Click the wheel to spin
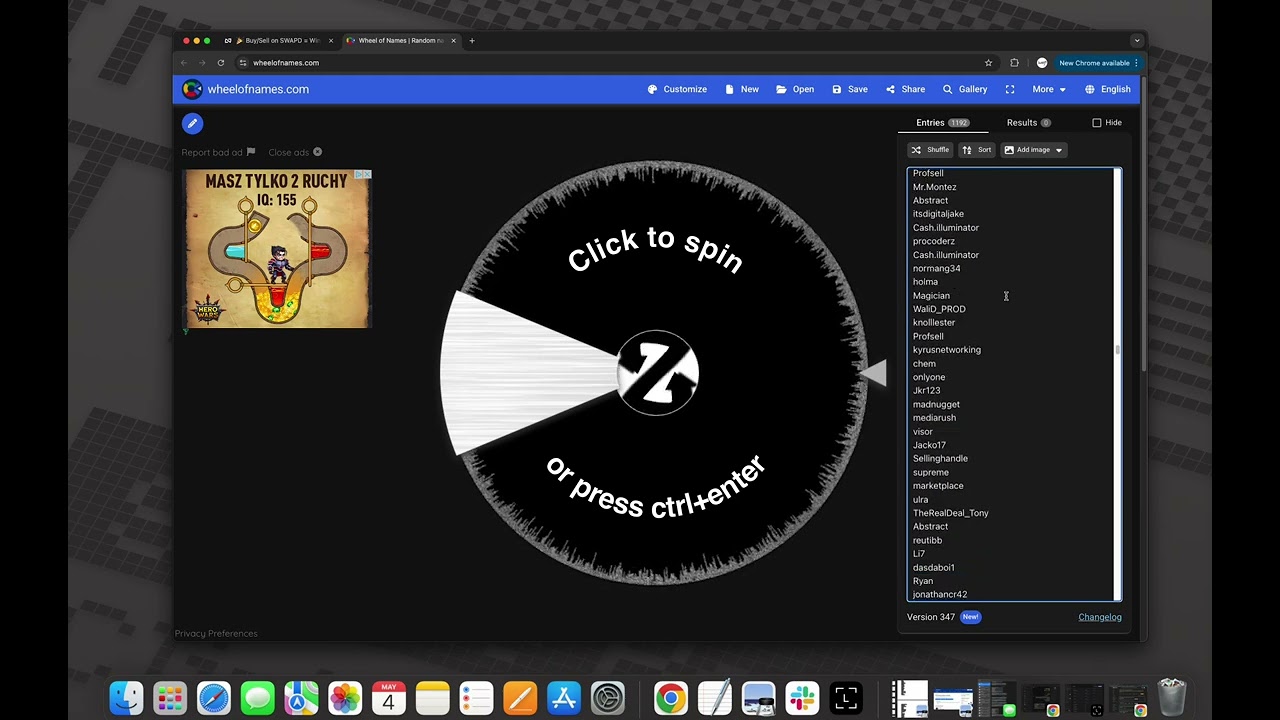The height and width of the screenshot is (720, 1280). point(656,373)
